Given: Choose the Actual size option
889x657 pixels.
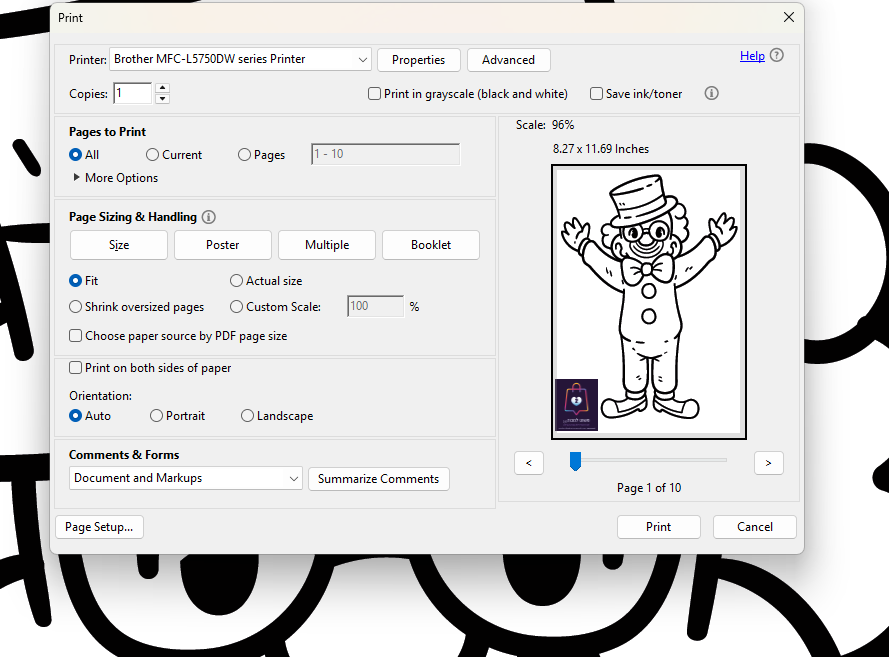Looking at the screenshot, I should pyautogui.click(x=236, y=281).
